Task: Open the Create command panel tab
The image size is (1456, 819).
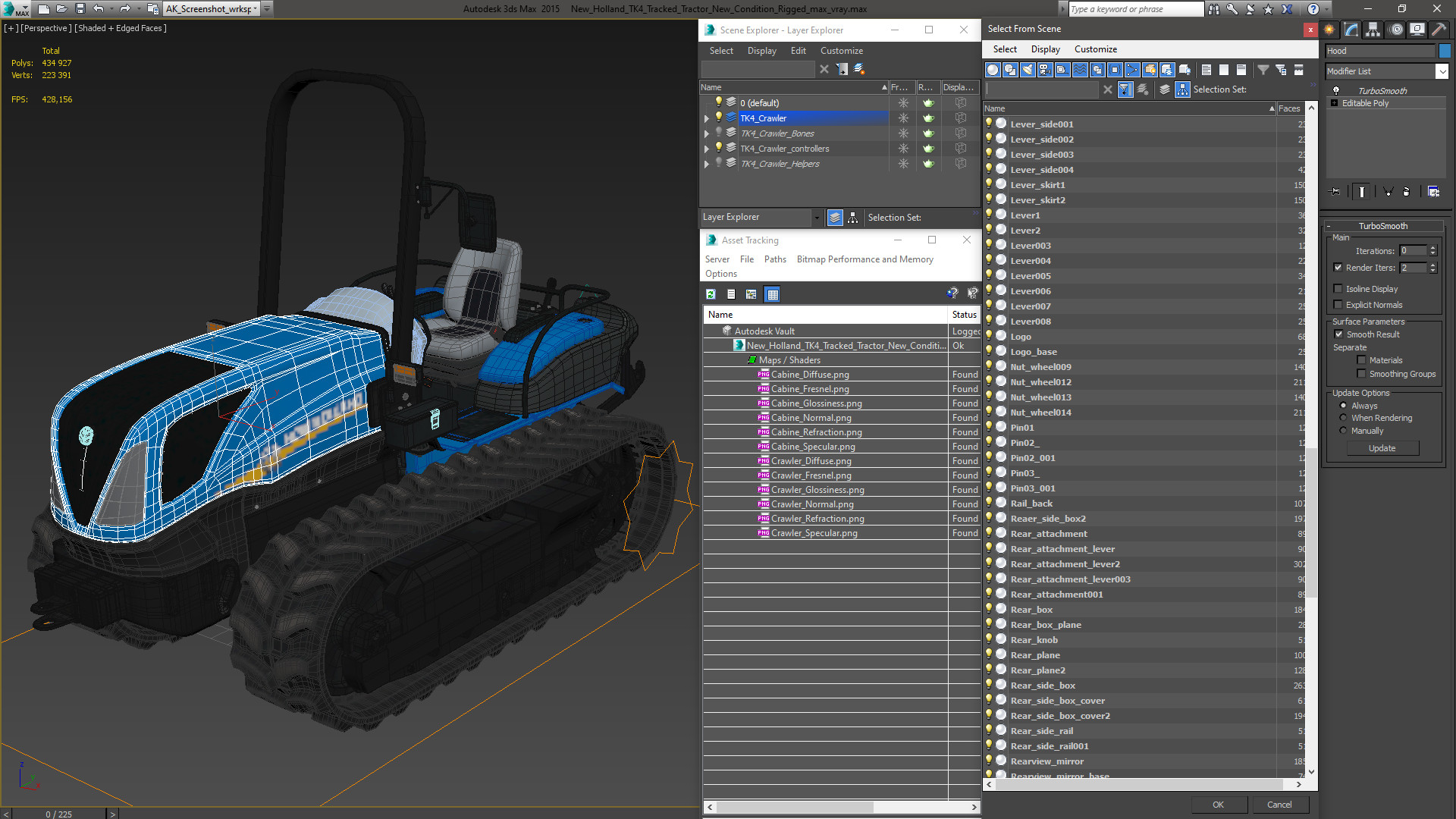Action: 1329,30
